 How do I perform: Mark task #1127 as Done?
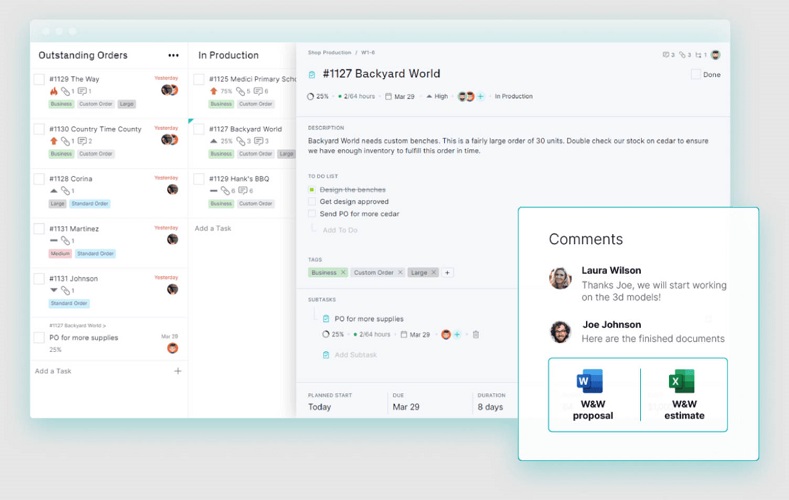[696, 75]
